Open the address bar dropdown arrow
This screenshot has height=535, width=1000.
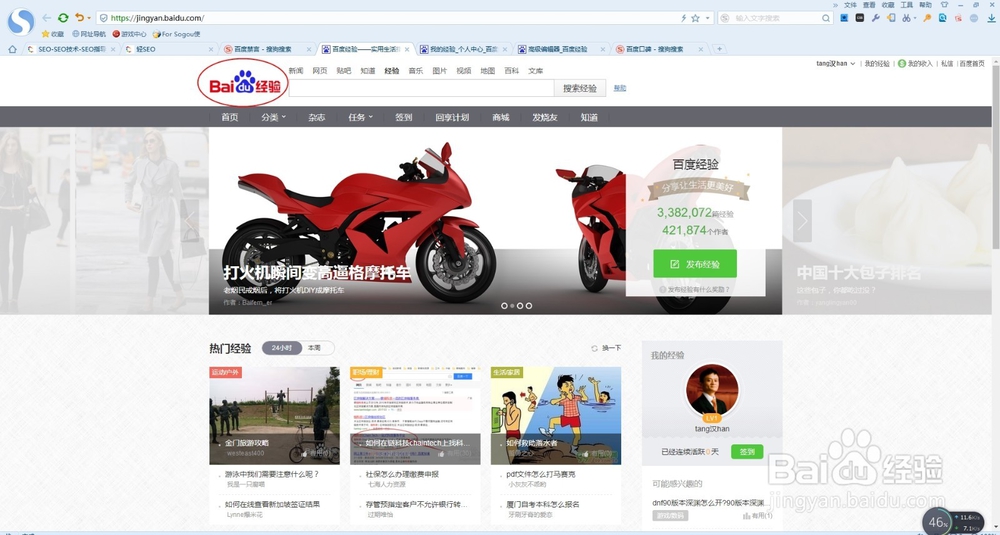(707, 18)
